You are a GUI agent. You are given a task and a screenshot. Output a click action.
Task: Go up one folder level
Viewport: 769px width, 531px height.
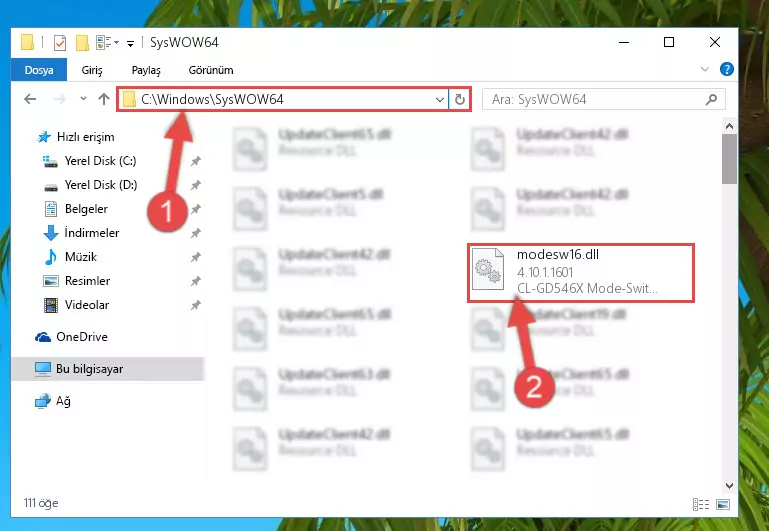104,99
